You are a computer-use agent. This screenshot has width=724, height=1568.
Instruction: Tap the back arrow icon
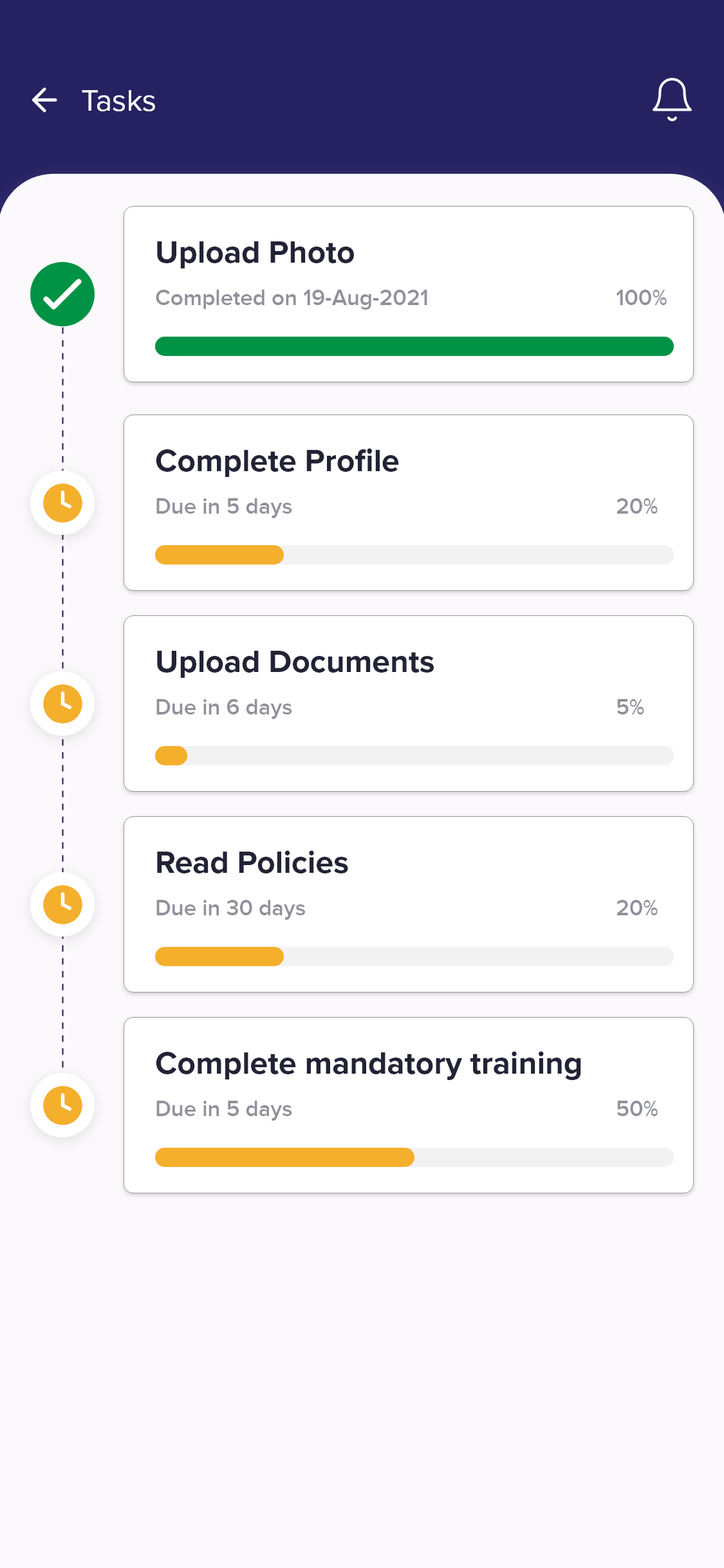44,100
